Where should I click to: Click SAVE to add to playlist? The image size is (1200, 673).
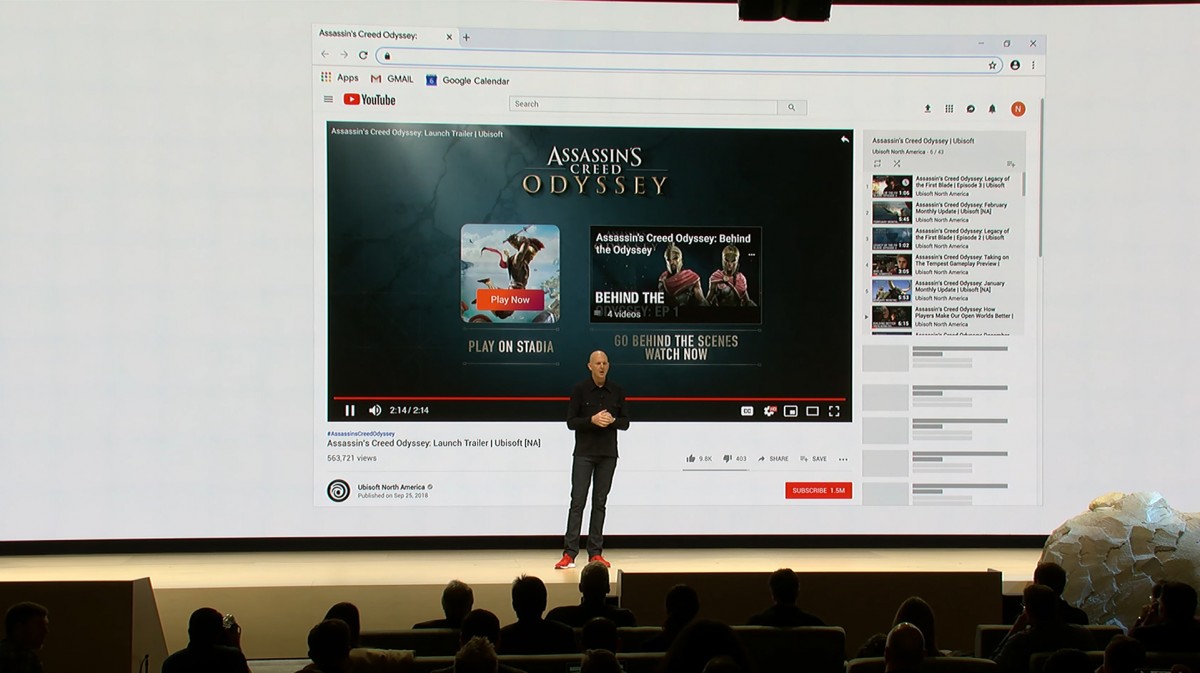tap(813, 459)
